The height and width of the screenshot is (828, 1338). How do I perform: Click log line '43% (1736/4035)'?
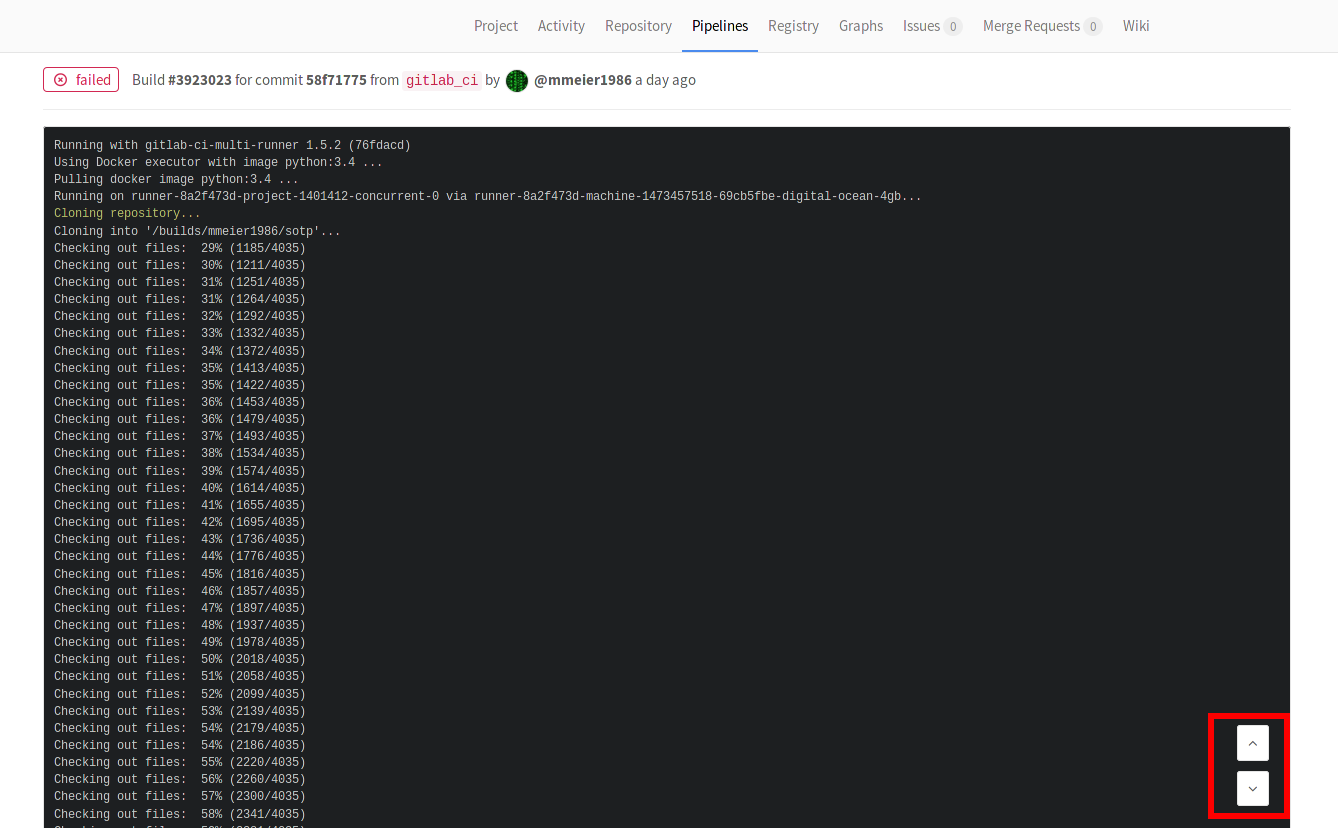180,539
